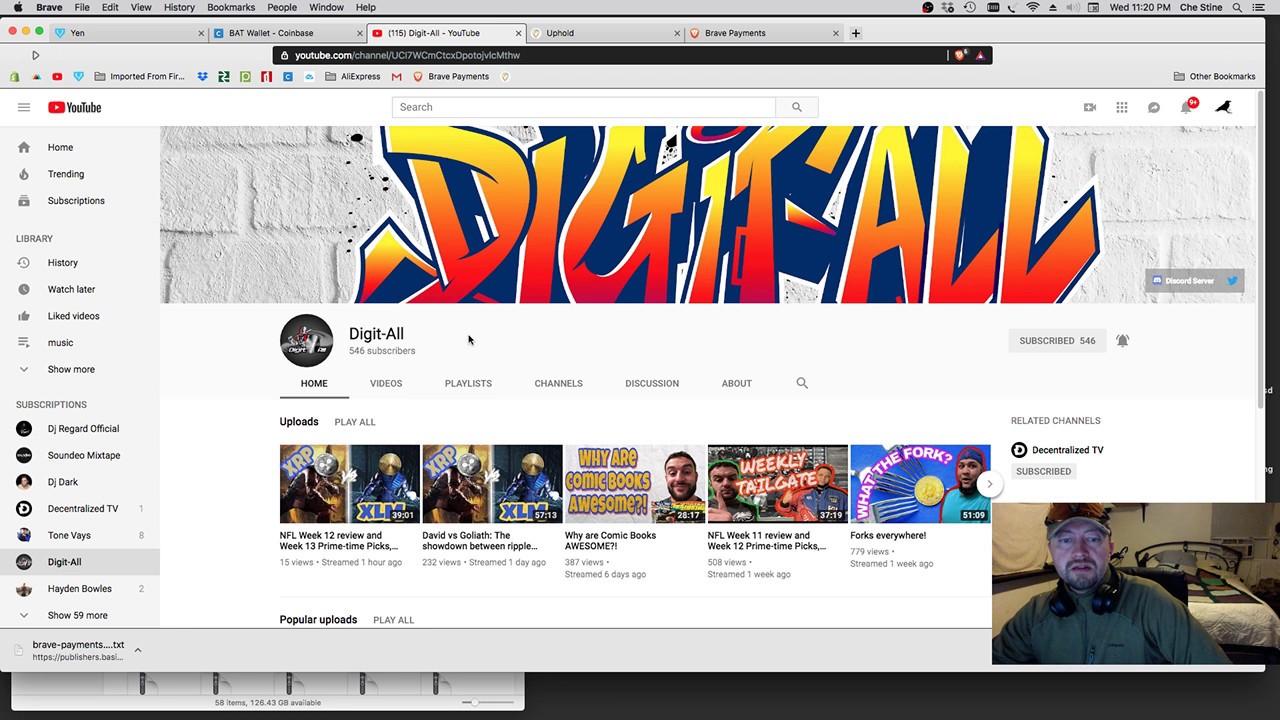The width and height of the screenshot is (1280, 720).
Task: Open the messages bubble icon
Action: click(1154, 107)
